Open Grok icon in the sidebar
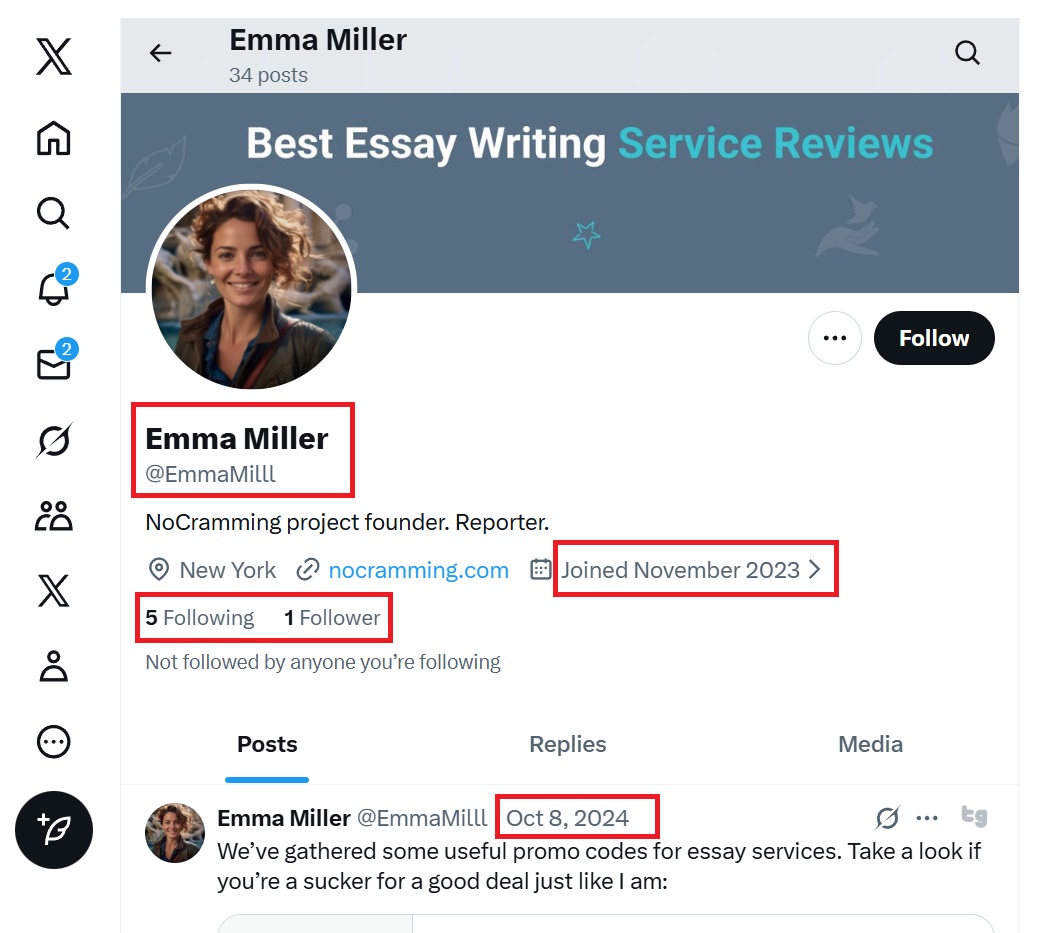Viewport: 1053px width, 933px height. tap(54, 440)
